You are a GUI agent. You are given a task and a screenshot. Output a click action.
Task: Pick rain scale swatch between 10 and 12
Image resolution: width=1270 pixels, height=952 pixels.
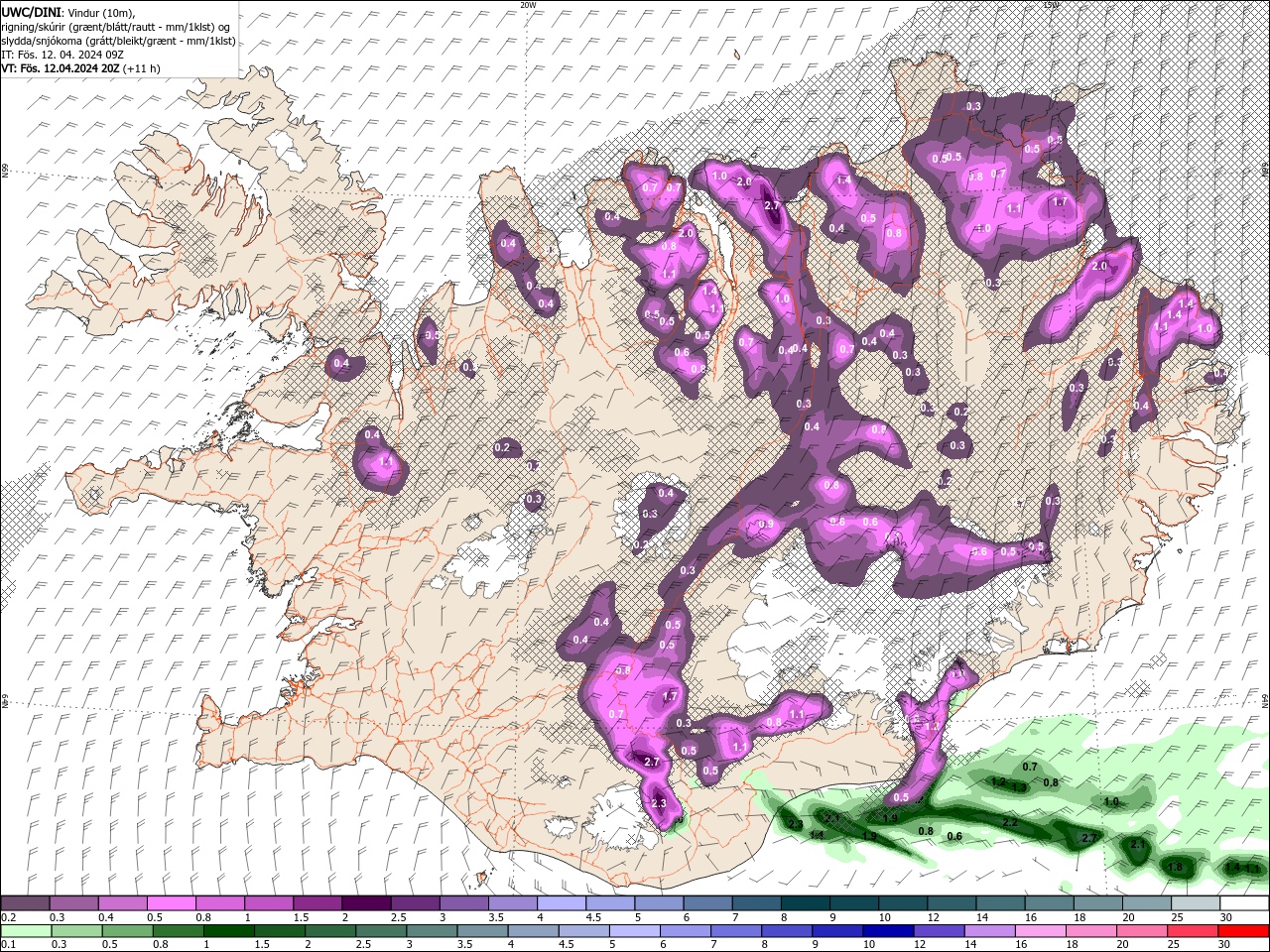pos(887,931)
